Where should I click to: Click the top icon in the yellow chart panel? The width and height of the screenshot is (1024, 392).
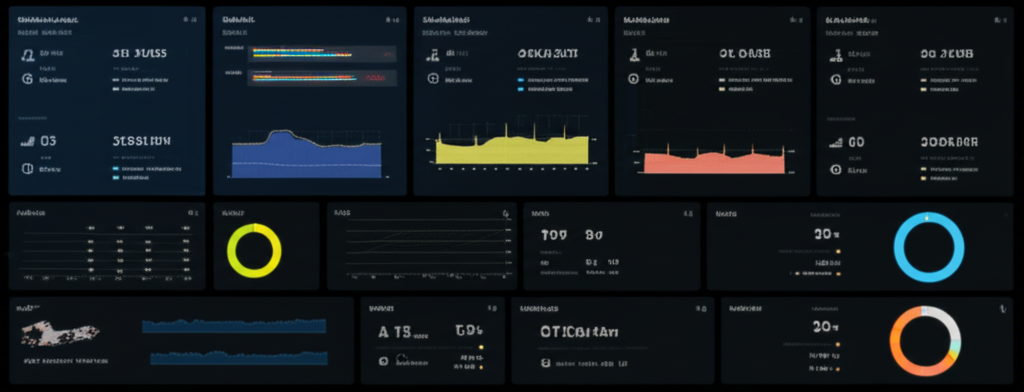point(432,54)
